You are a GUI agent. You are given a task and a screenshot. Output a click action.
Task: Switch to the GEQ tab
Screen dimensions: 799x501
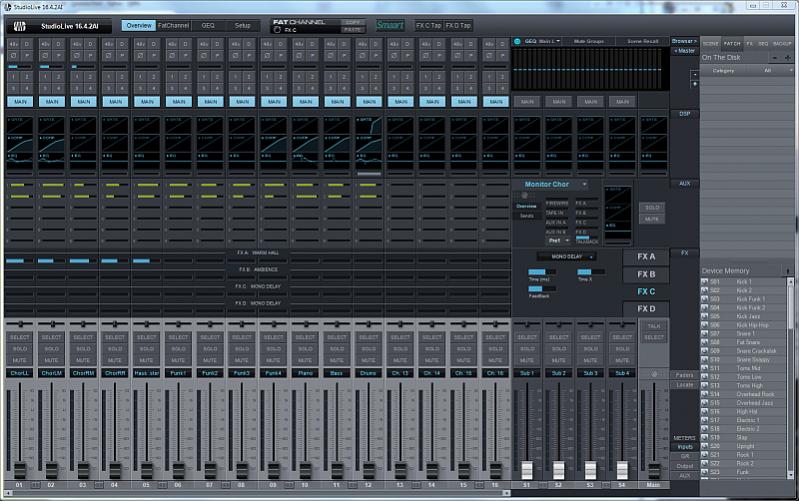click(x=208, y=25)
